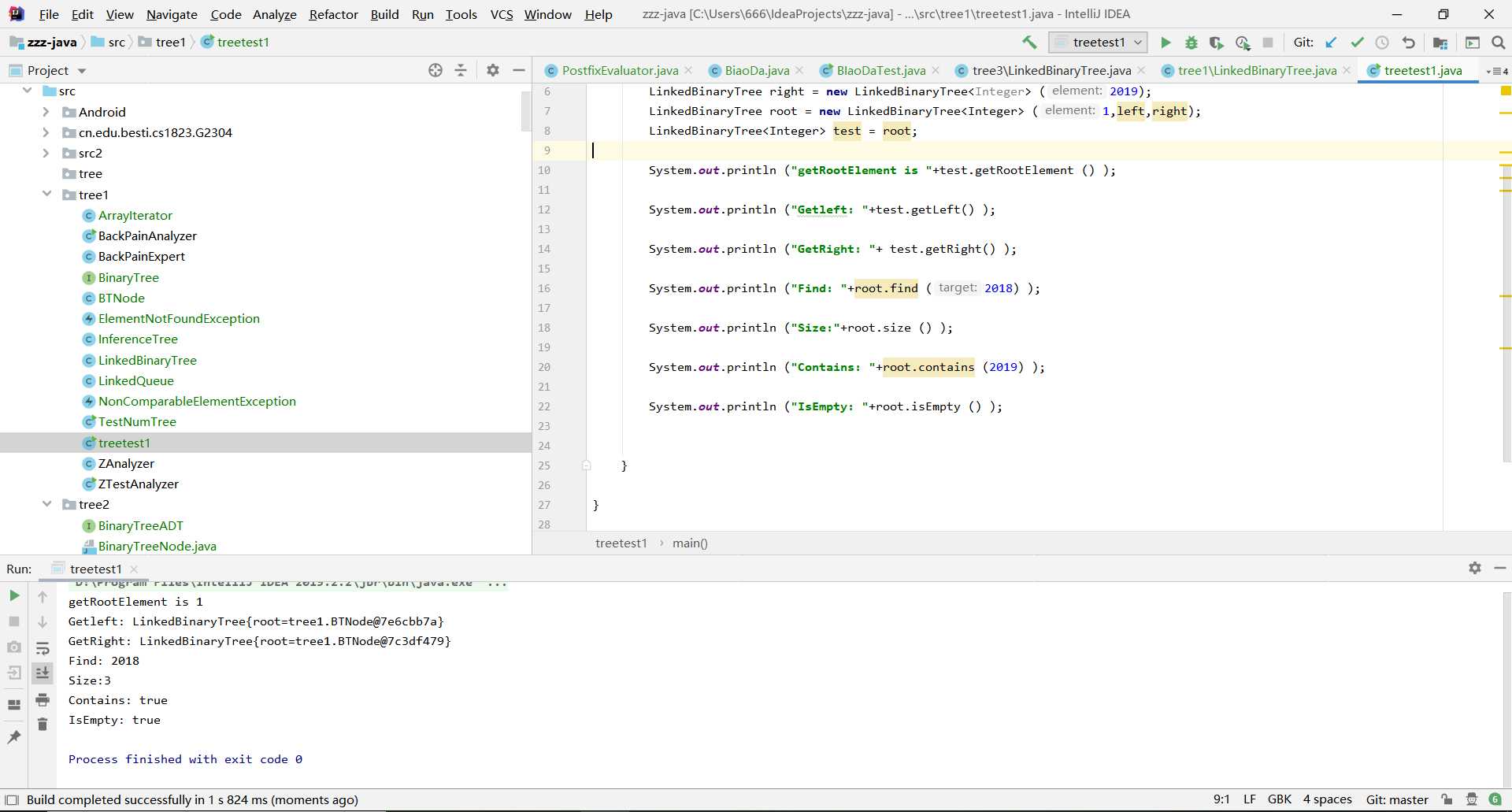Collapse the tree1 folder

point(46,194)
